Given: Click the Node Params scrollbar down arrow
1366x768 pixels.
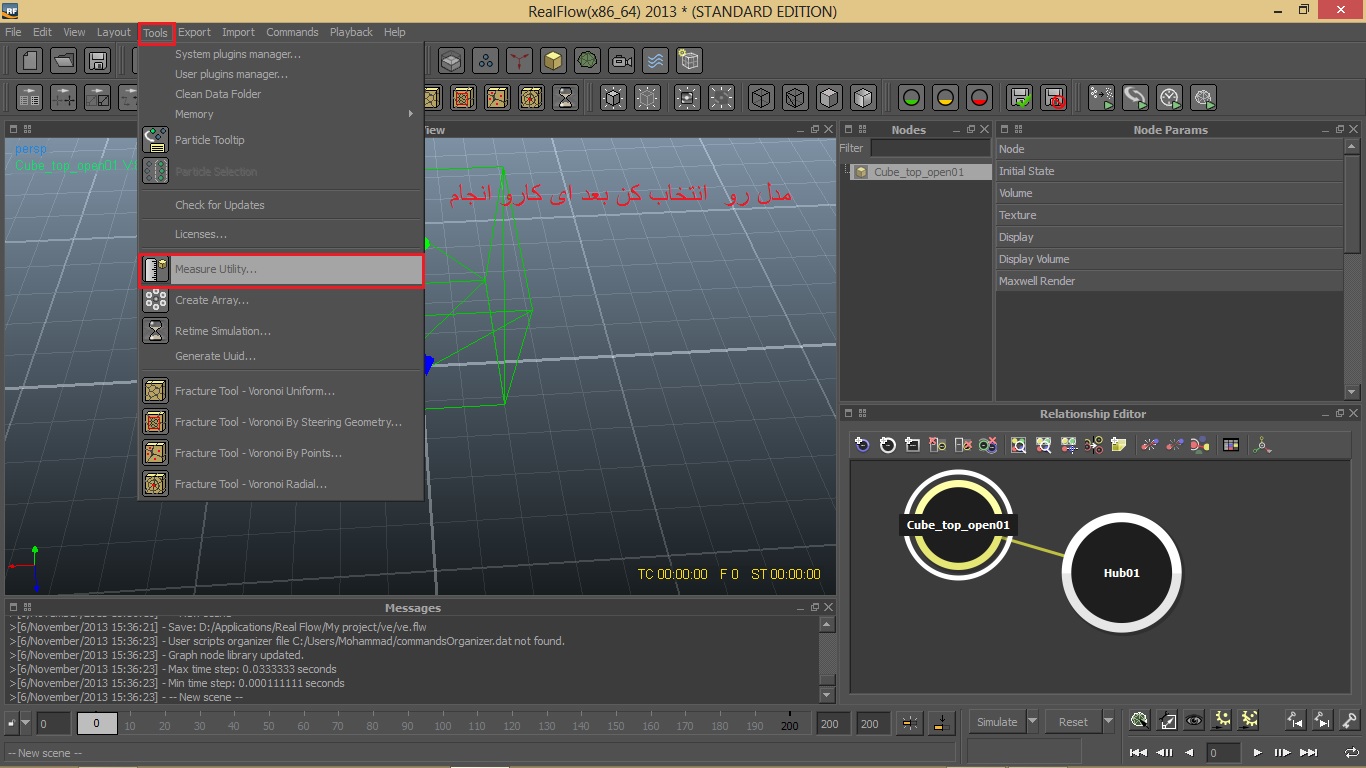Looking at the screenshot, I should click(1352, 392).
